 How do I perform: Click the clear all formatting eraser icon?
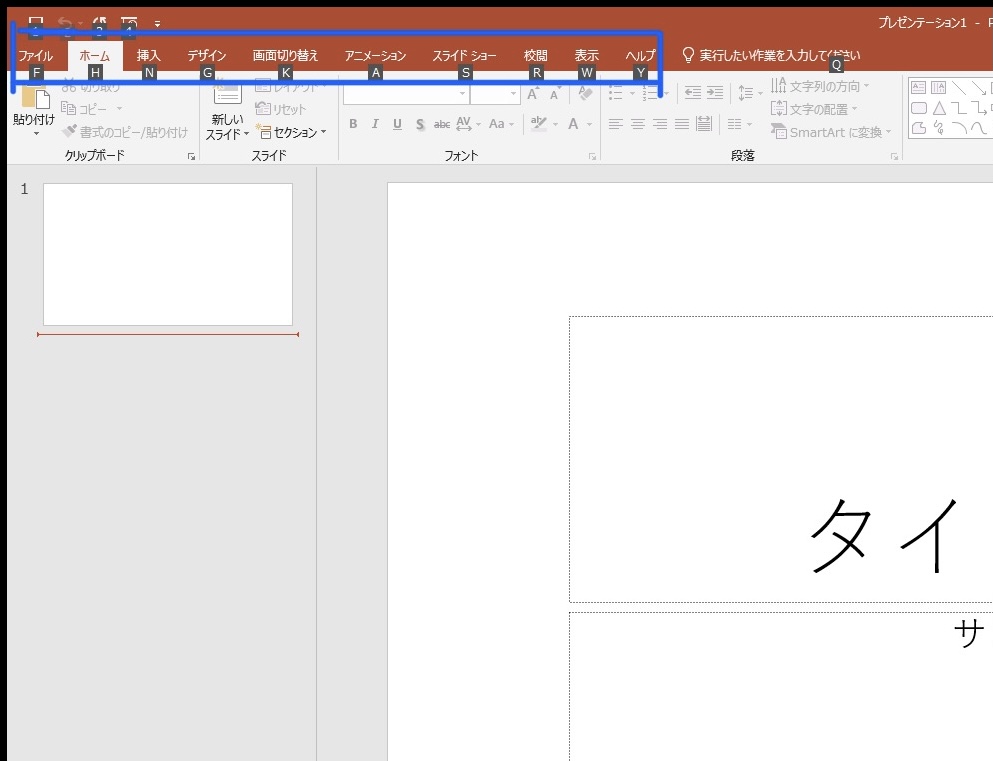pyautogui.click(x=585, y=94)
